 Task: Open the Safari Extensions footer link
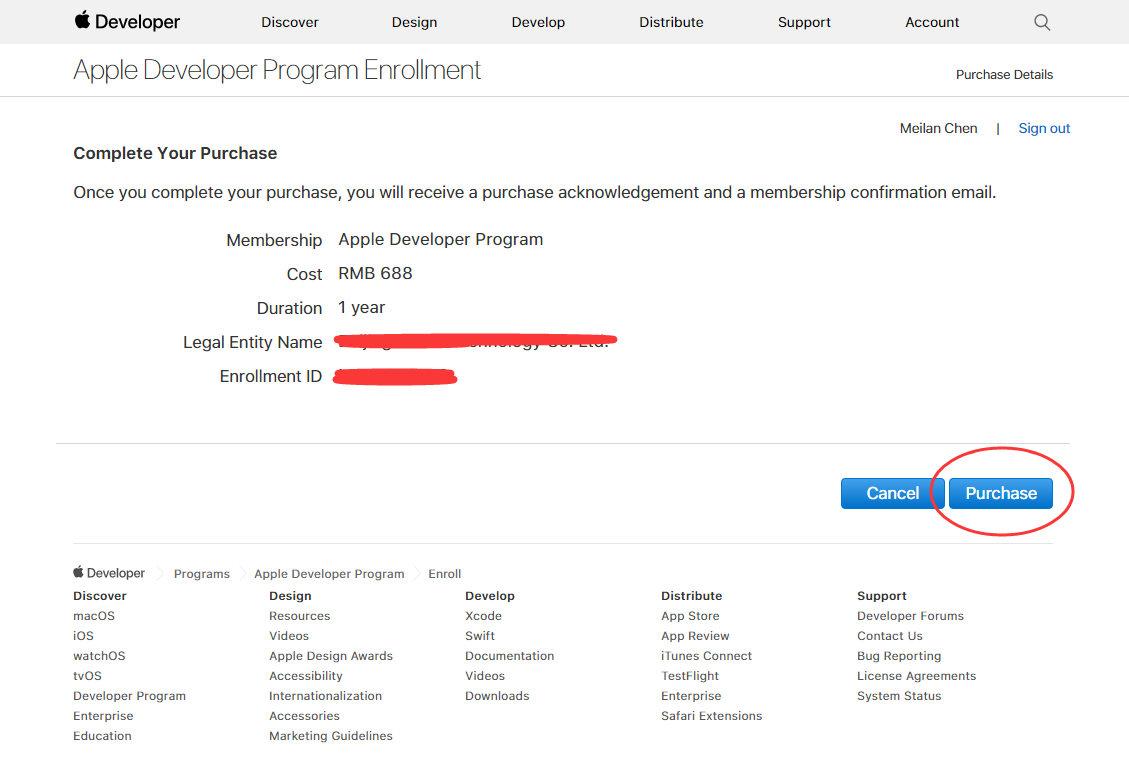pos(711,716)
